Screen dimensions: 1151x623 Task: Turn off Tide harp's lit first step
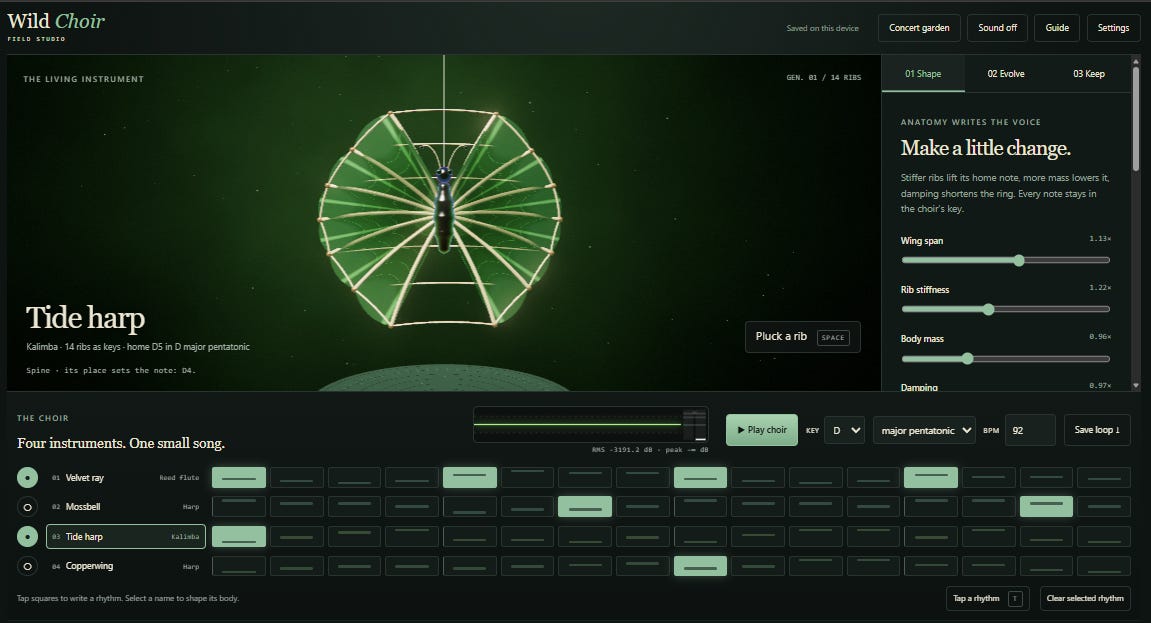[x=239, y=536]
